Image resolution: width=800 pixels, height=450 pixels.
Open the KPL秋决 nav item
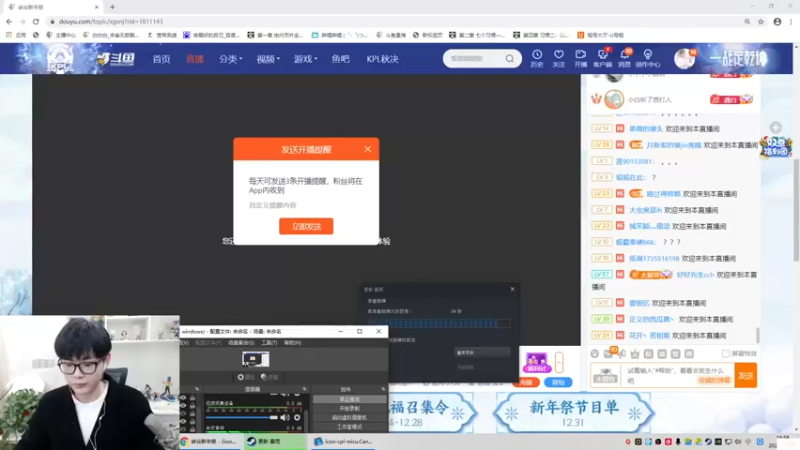tap(382, 59)
